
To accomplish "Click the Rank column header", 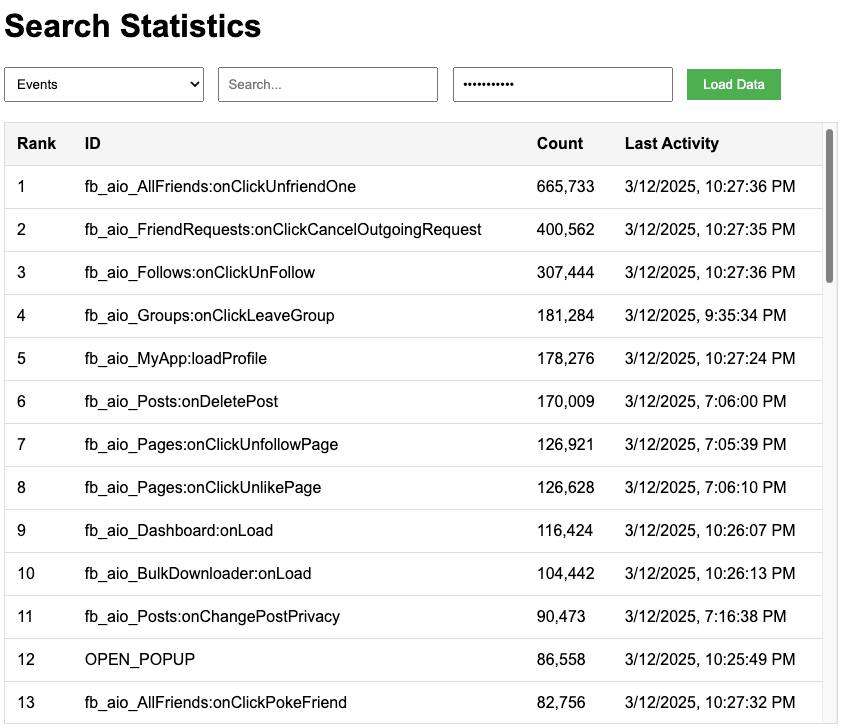I will (37, 144).
